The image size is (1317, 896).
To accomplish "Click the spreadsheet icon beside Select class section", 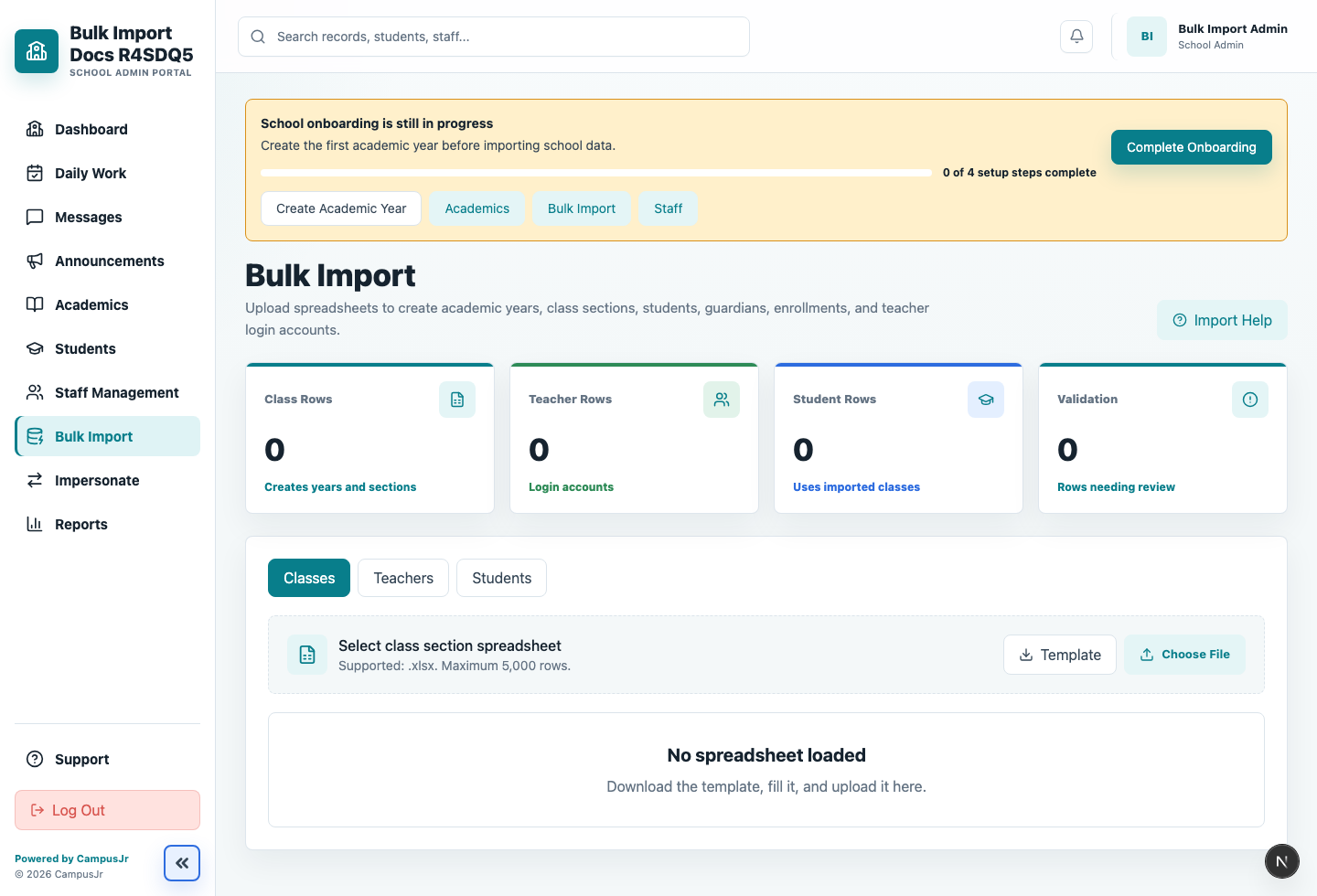I will tap(307, 655).
